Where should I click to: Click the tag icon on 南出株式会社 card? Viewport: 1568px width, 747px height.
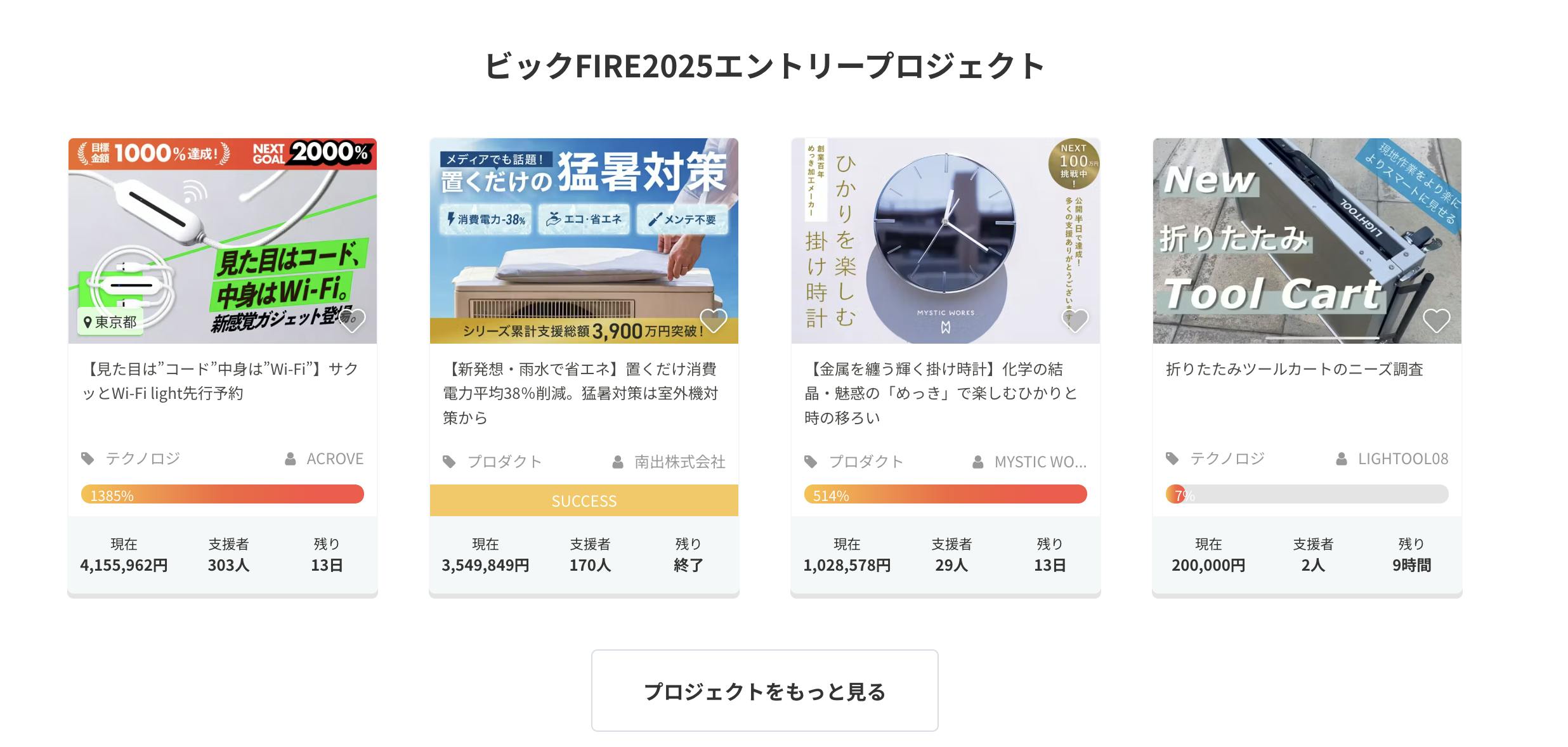coord(449,462)
